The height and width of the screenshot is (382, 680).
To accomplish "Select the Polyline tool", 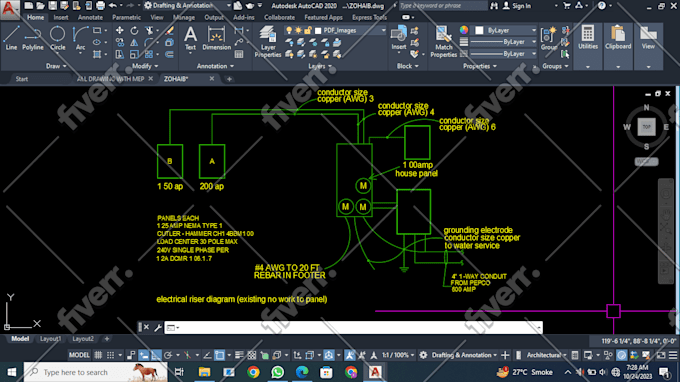I will [x=33, y=38].
